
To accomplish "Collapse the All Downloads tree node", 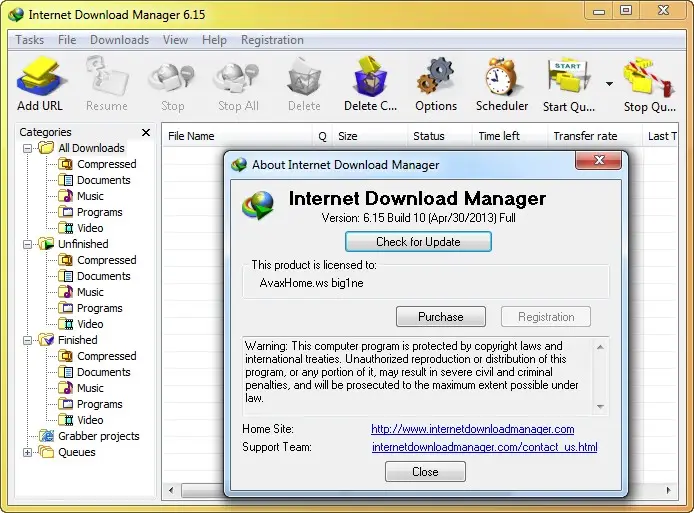I will pos(27,148).
